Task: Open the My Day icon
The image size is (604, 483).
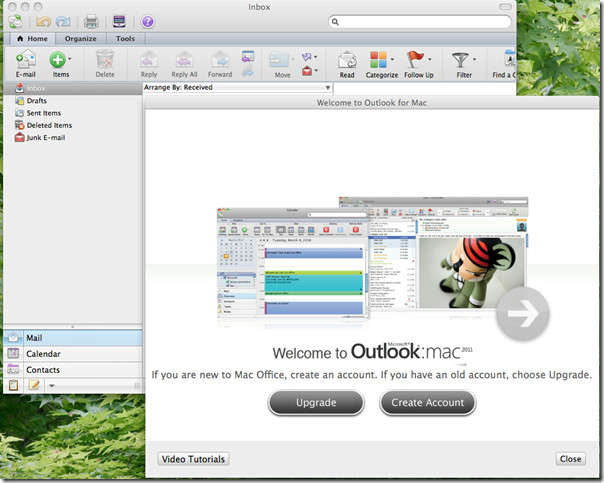Action: 119,21
